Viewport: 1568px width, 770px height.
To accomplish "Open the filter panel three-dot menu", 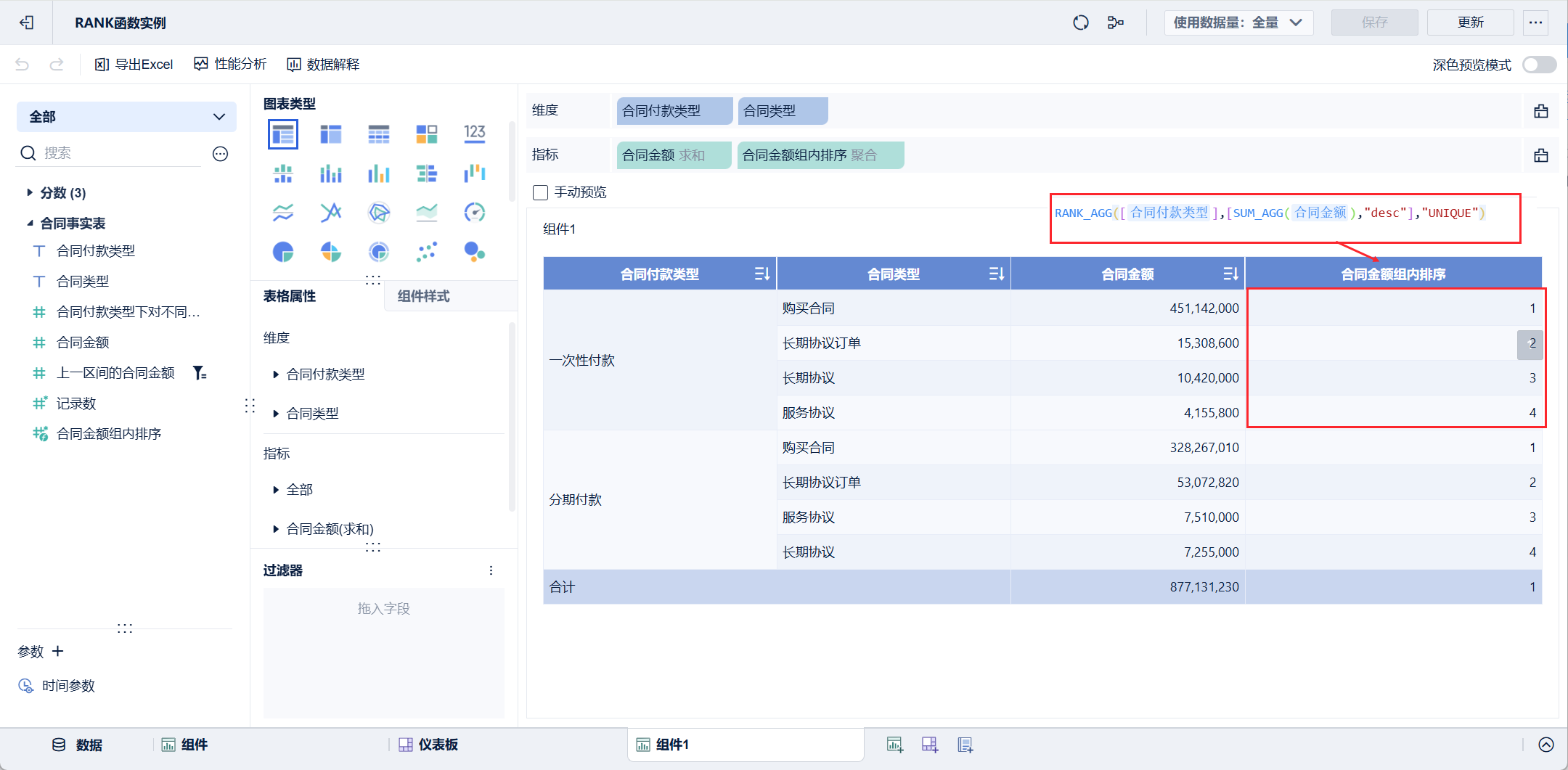I will point(491,570).
